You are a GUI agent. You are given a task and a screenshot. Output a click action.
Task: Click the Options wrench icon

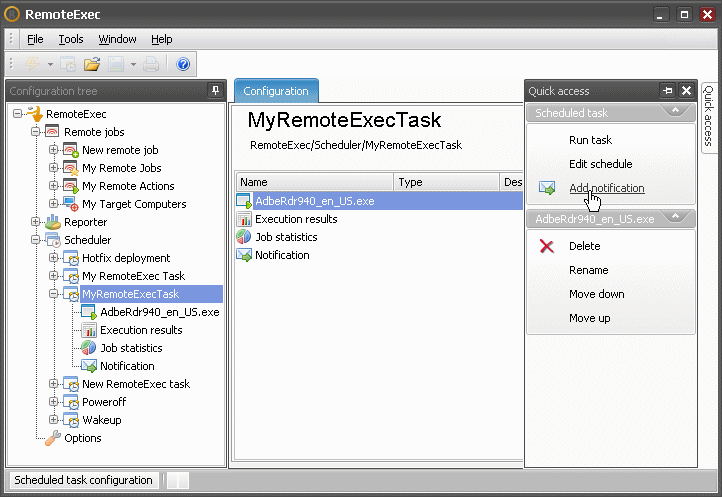click(x=52, y=438)
